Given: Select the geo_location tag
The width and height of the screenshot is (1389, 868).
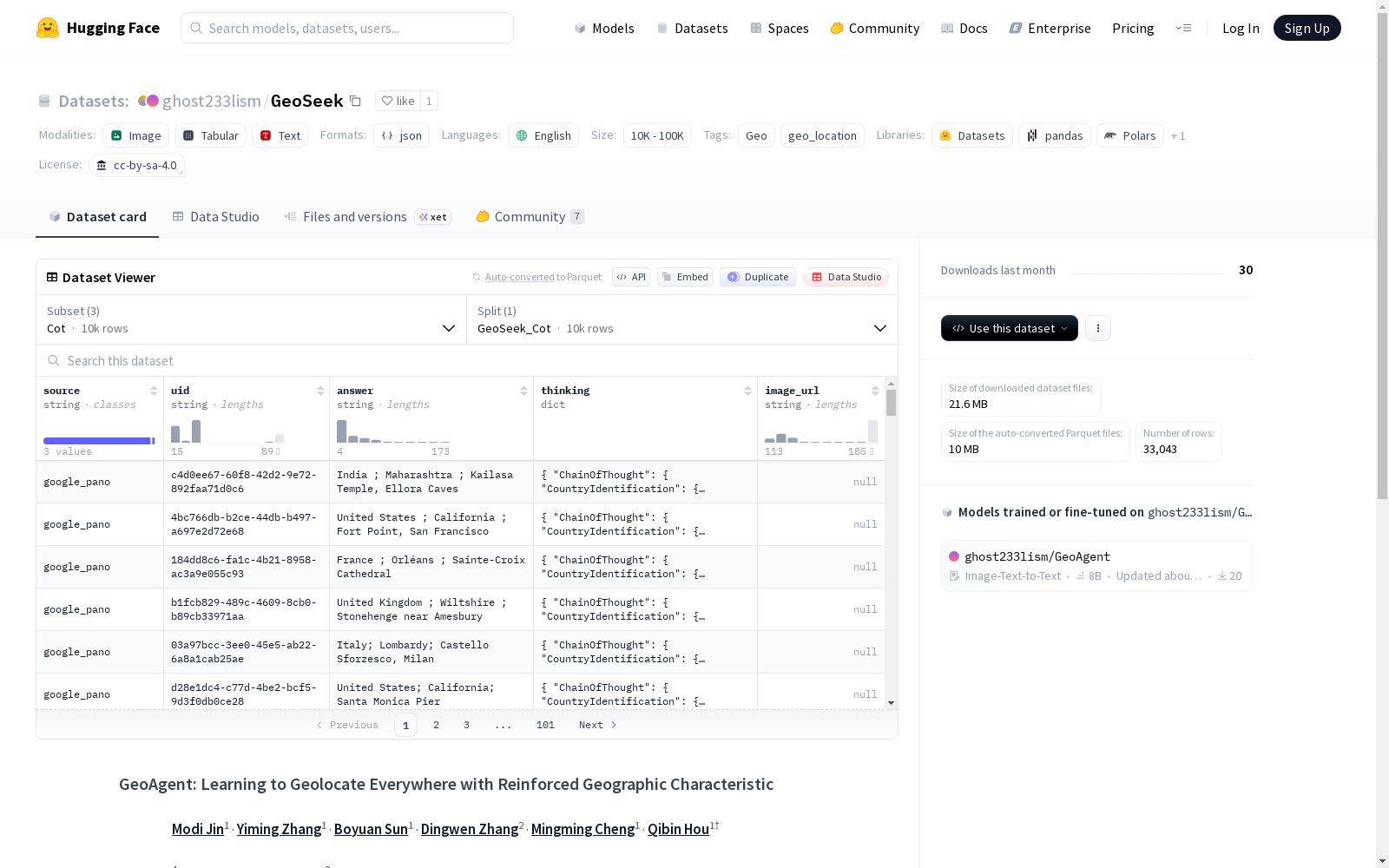Looking at the screenshot, I should pyautogui.click(x=822, y=135).
